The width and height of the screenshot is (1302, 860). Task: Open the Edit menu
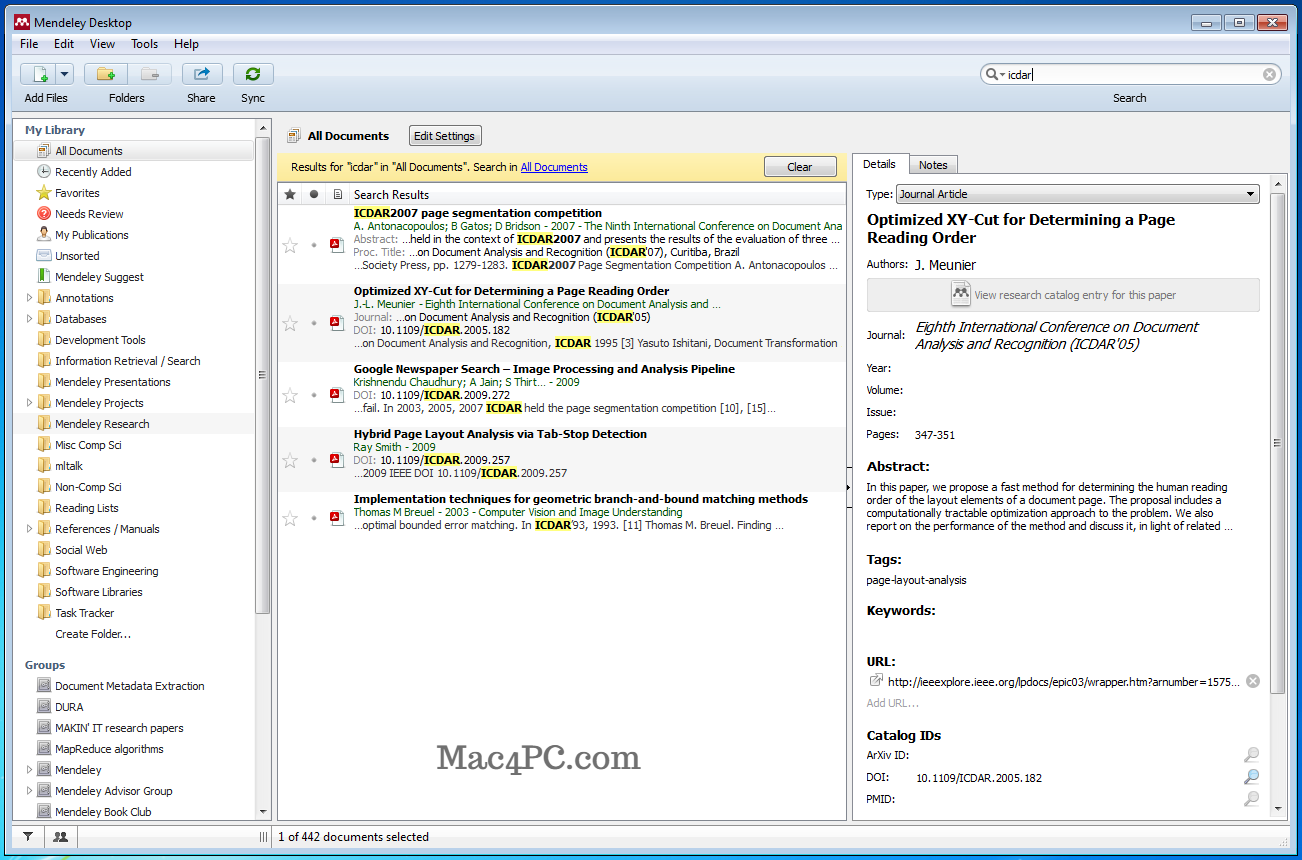[64, 44]
